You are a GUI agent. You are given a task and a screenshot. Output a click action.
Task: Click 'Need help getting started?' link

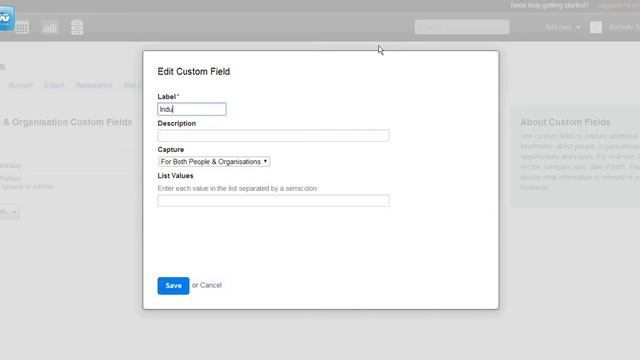(549, 5)
